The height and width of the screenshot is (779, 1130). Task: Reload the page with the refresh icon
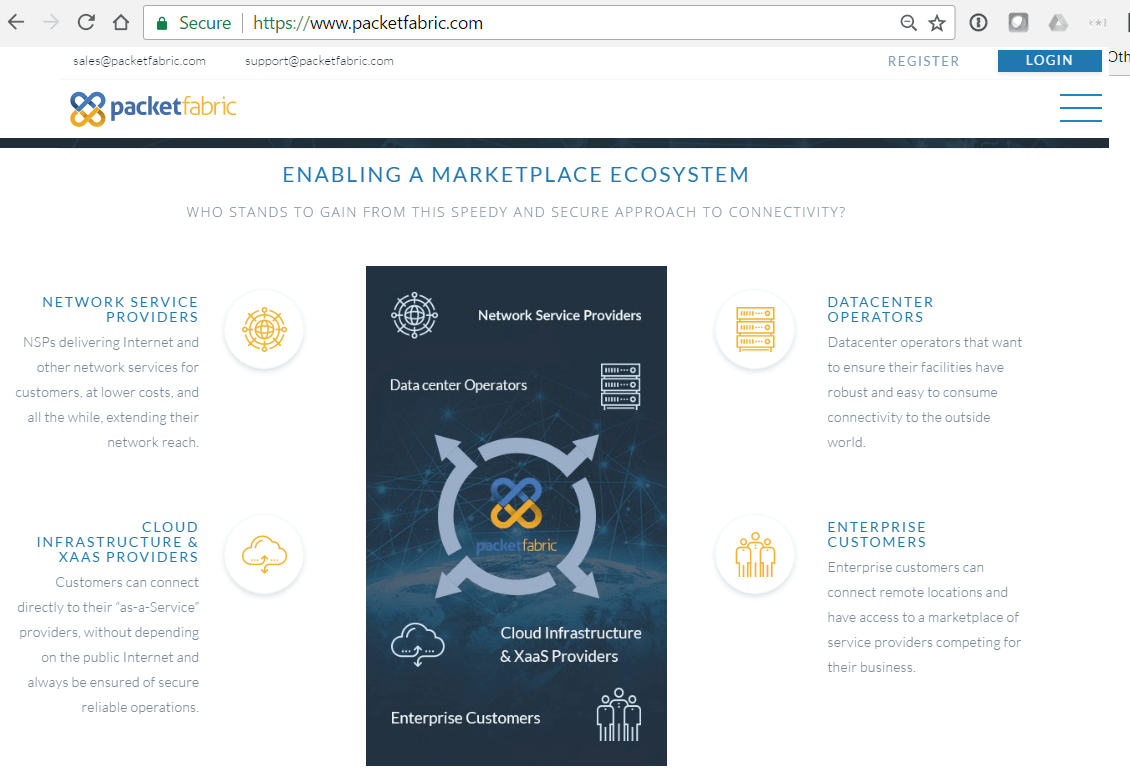pos(86,21)
